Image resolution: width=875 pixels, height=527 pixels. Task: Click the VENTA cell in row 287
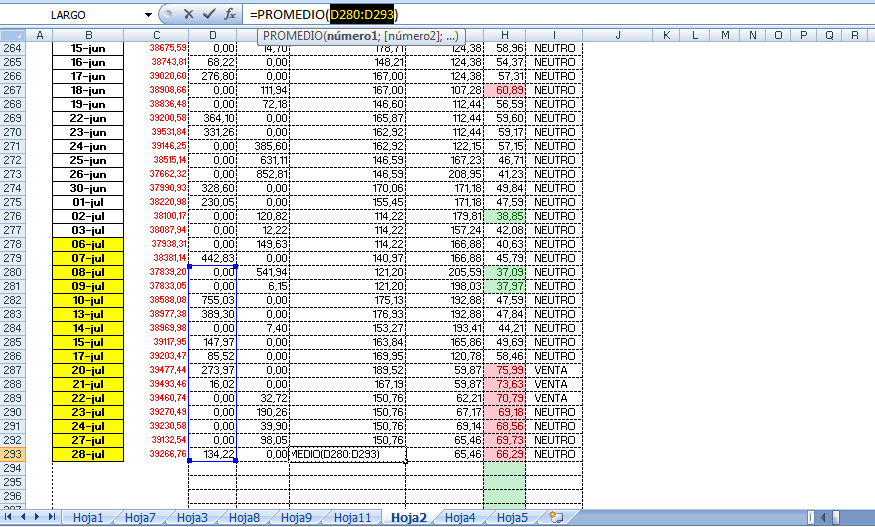[x=554, y=369]
